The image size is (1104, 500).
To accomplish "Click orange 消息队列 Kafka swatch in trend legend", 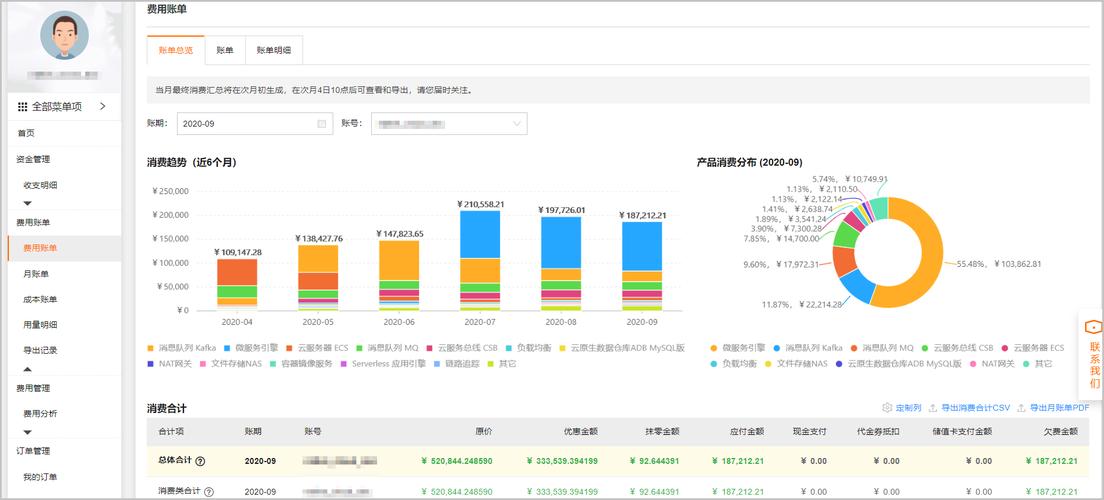I will pos(151,348).
